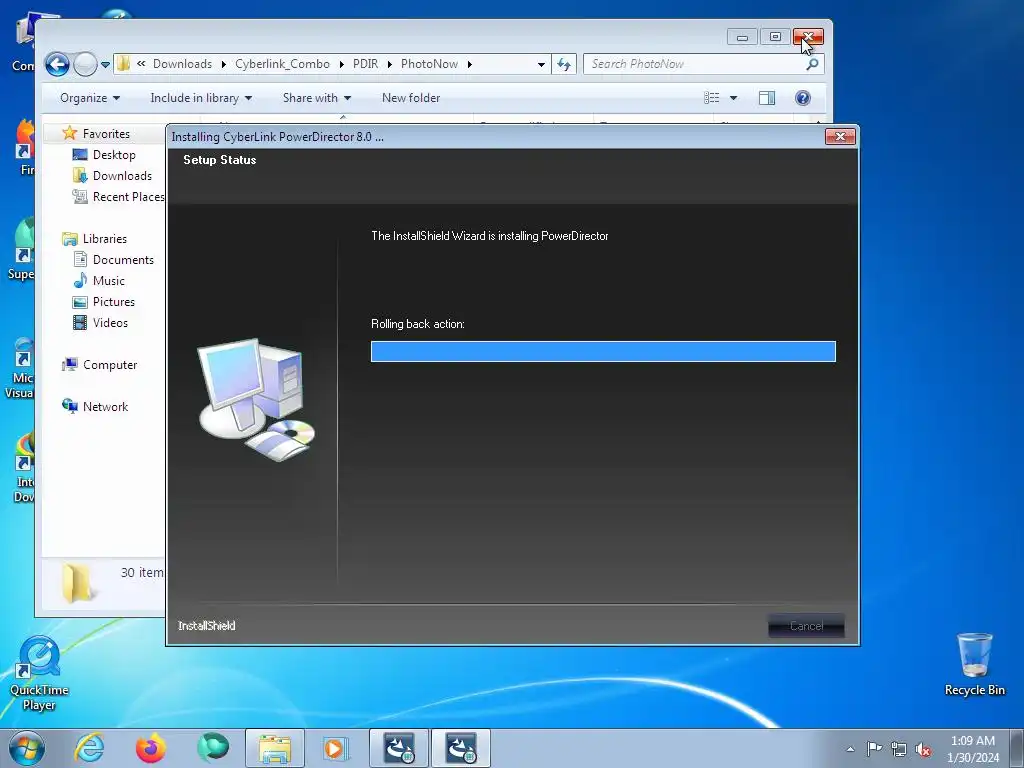Screen dimensions: 1024x768
Task: Click the Rolling back progress bar
Action: click(x=603, y=351)
